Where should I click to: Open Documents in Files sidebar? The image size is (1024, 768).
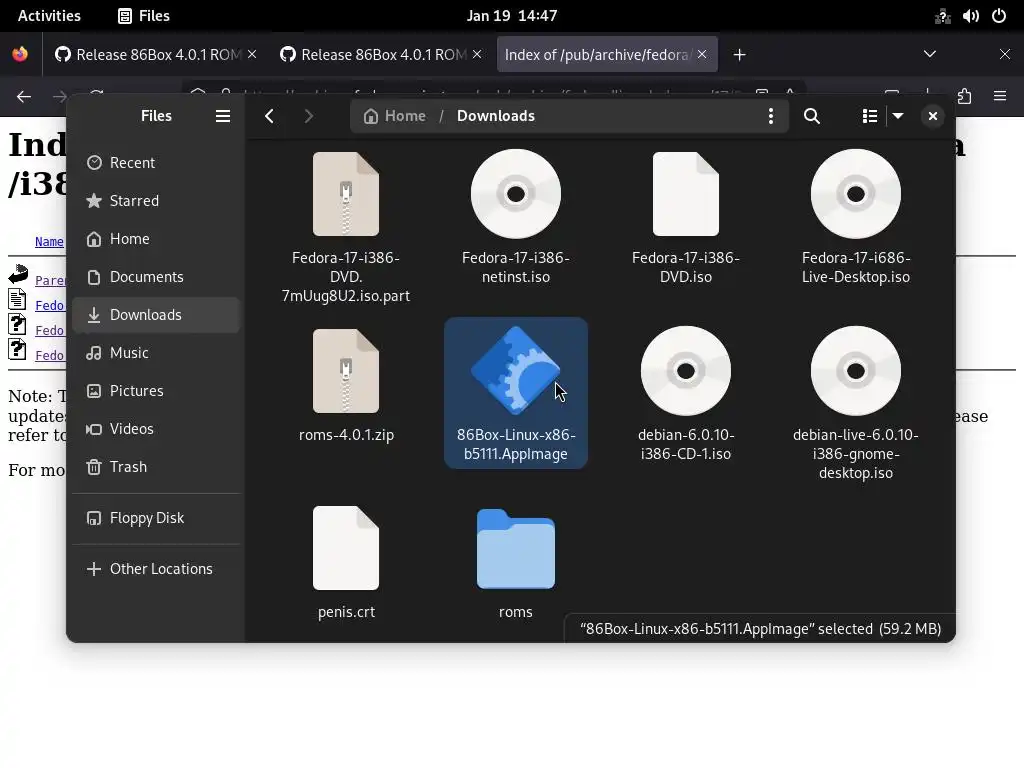[156, 277]
